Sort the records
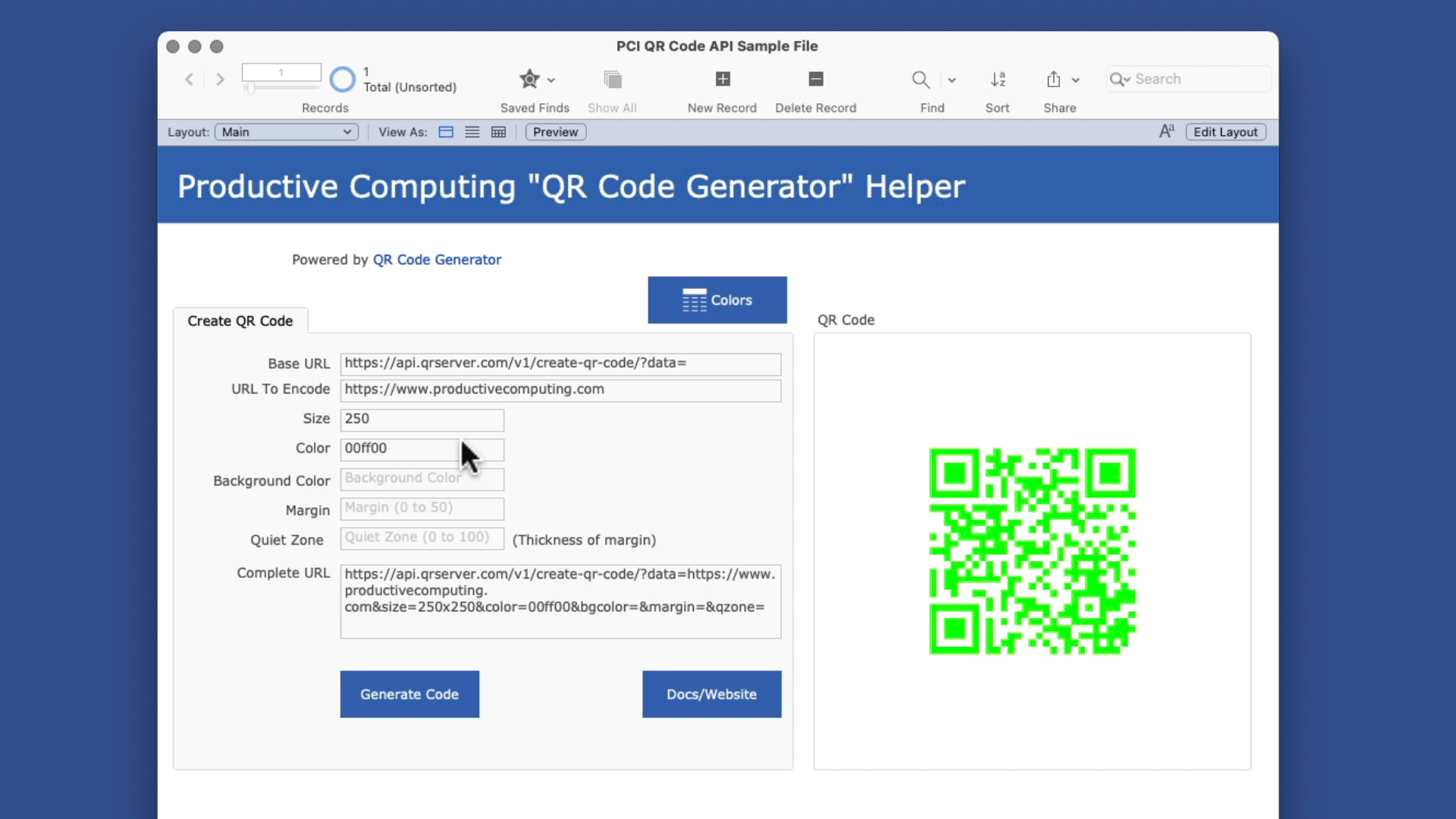The height and width of the screenshot is (819, 1456). [997, 79]
